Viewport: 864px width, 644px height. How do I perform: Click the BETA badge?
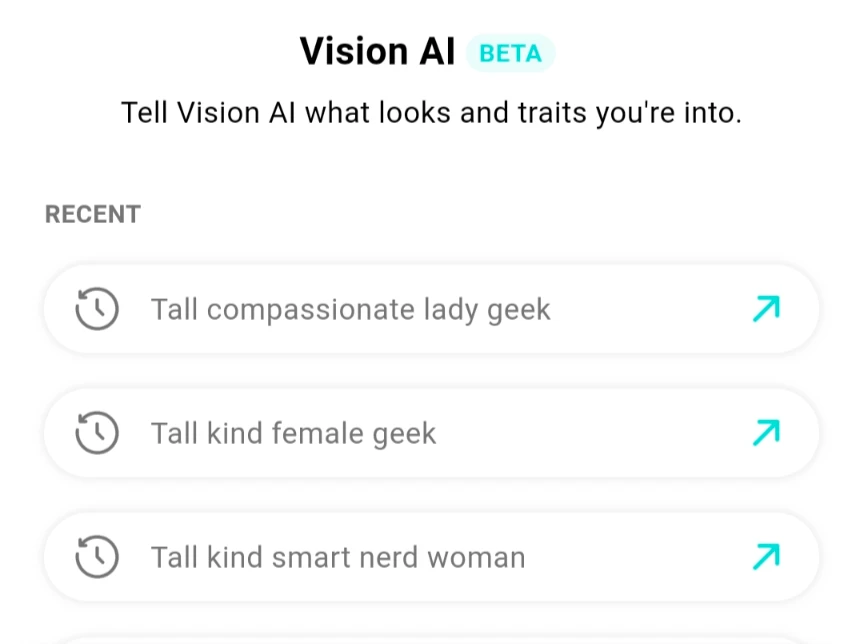click(510, 54)
